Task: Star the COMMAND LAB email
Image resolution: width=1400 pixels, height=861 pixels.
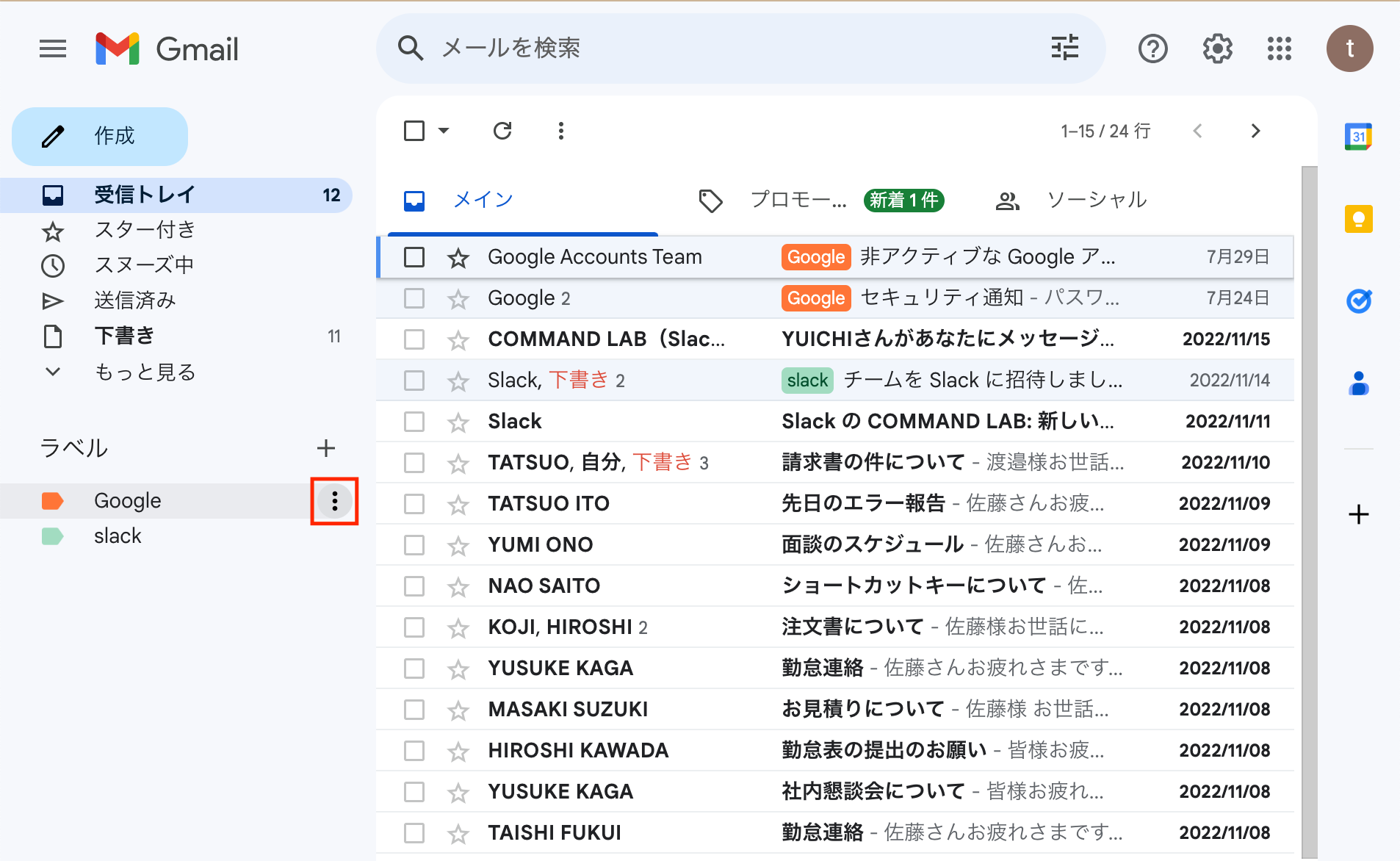Action: (458, 339)
